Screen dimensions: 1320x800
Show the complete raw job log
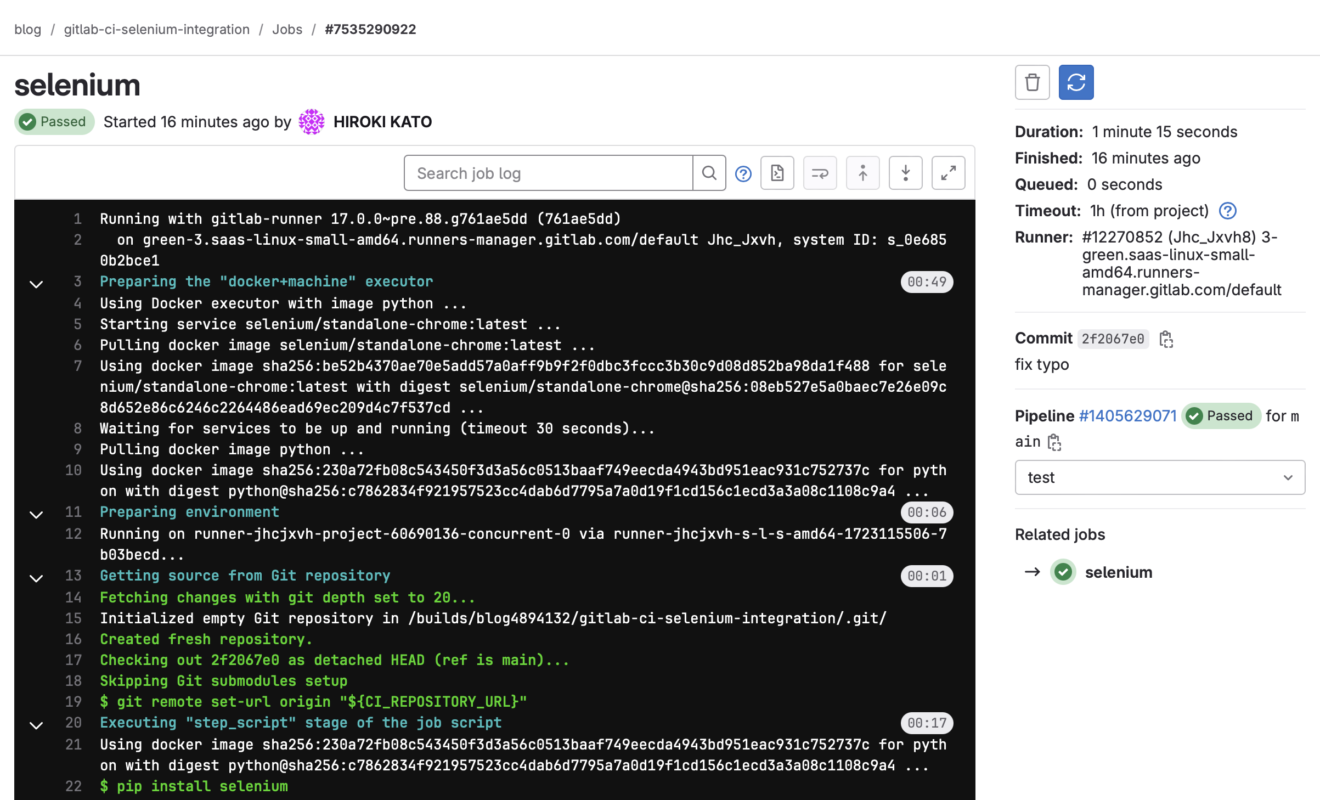pos(777,173)
